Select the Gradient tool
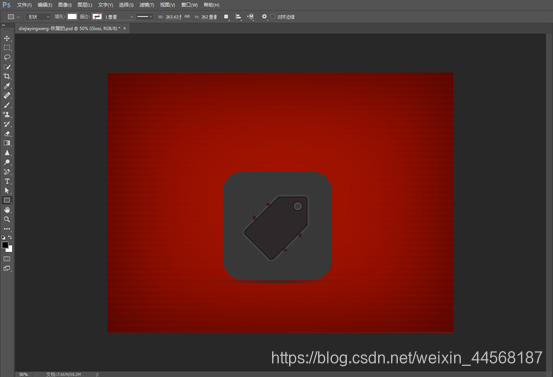 (x=7, y=143)
